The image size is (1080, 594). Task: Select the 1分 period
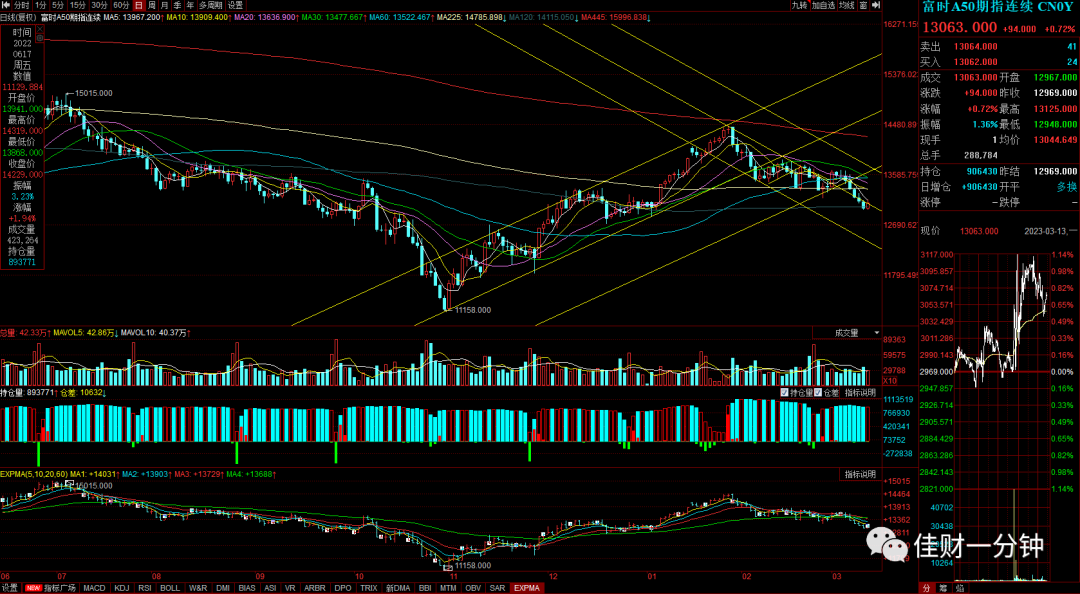click(x=41, y=5)
